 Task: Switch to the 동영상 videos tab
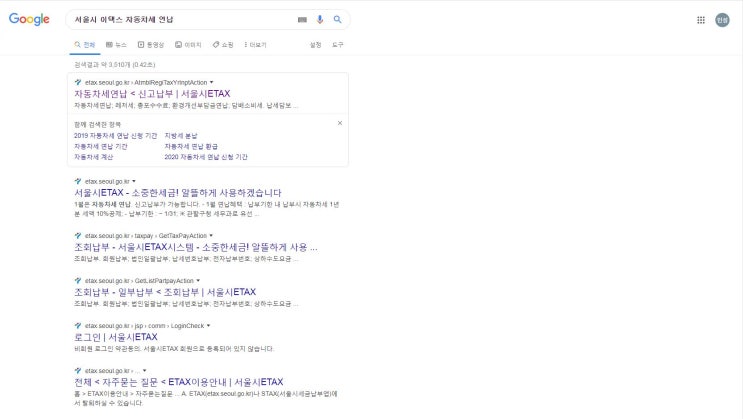point(151,45)
